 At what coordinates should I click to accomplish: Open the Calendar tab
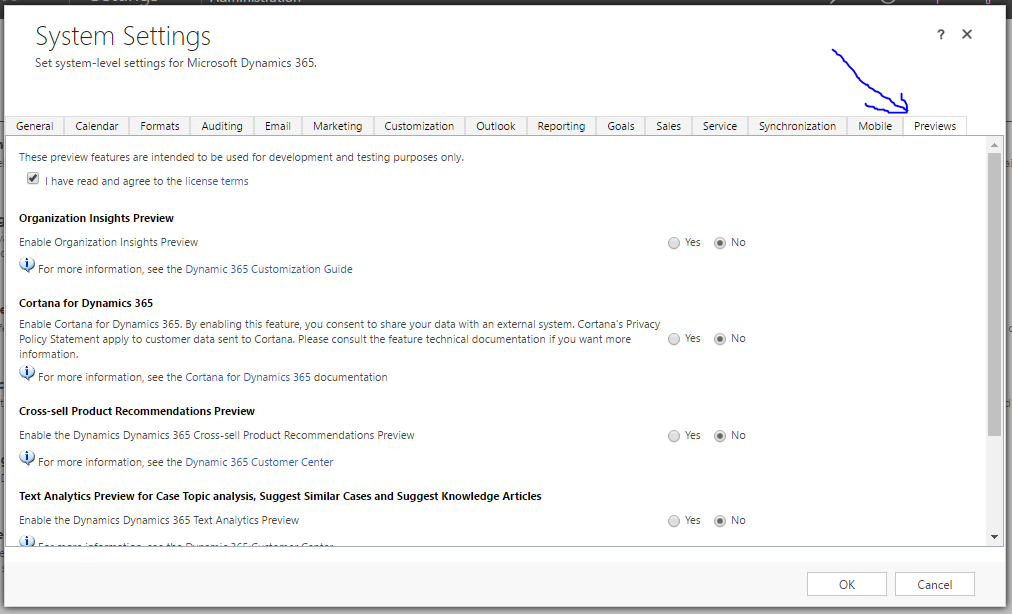[97, 126]
